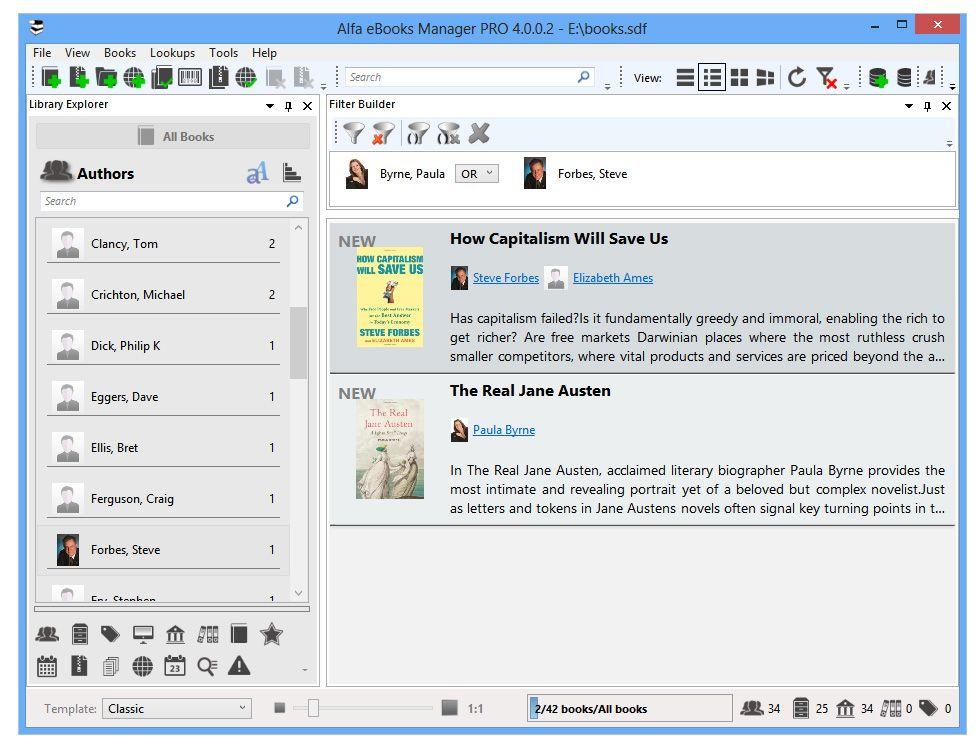Open the favorites star icon
The width and height of the screenshot is (980, 753).
271,634
